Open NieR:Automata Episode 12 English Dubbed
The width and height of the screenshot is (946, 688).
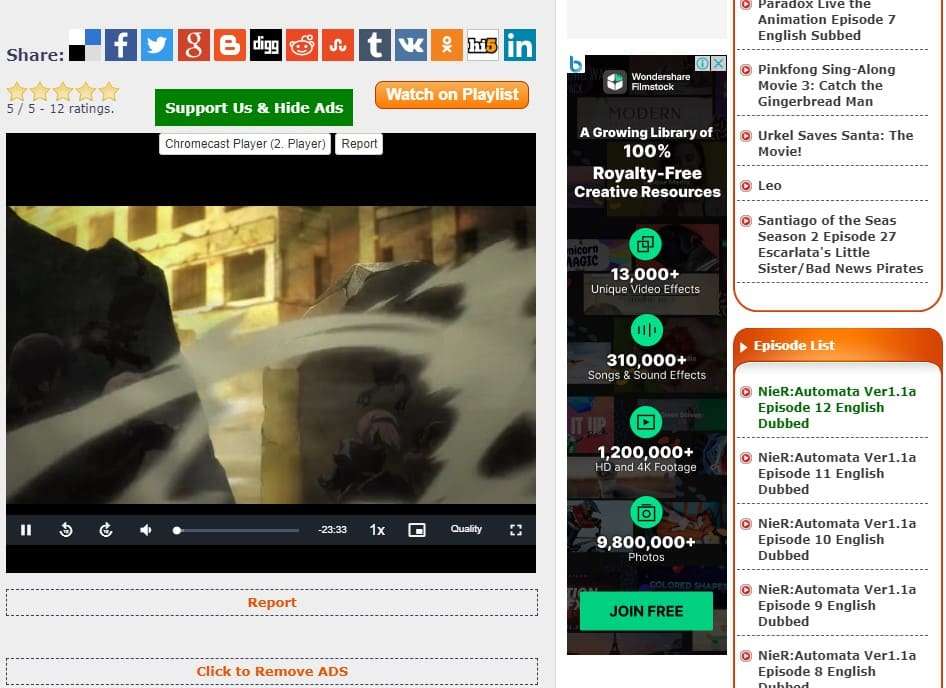coord(837,407)
